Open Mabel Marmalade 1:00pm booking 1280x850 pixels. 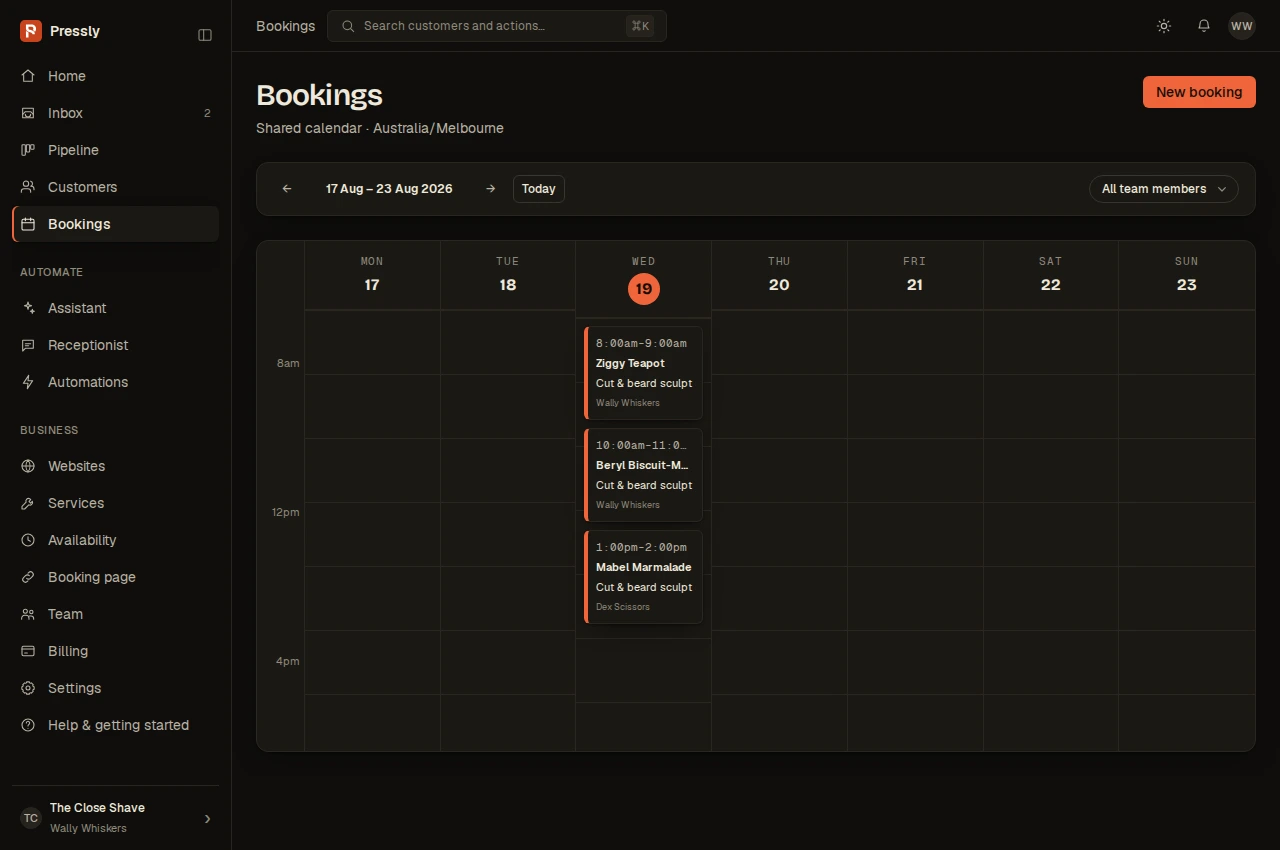(x=643, y=577)
